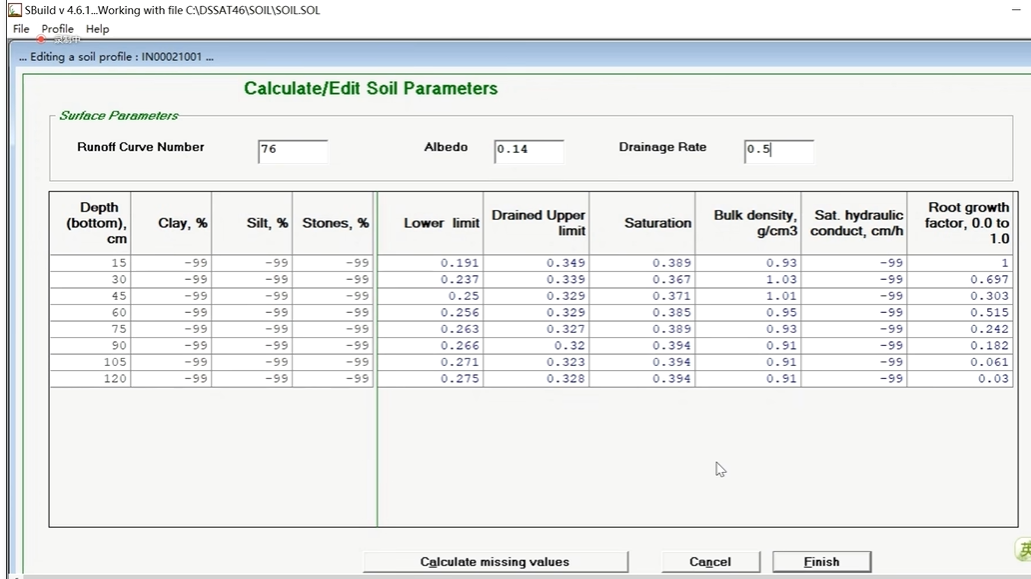Viewport: 1031px width, 579px height.
Task: Select root growth factor 0.242
Action: (960, 329)
